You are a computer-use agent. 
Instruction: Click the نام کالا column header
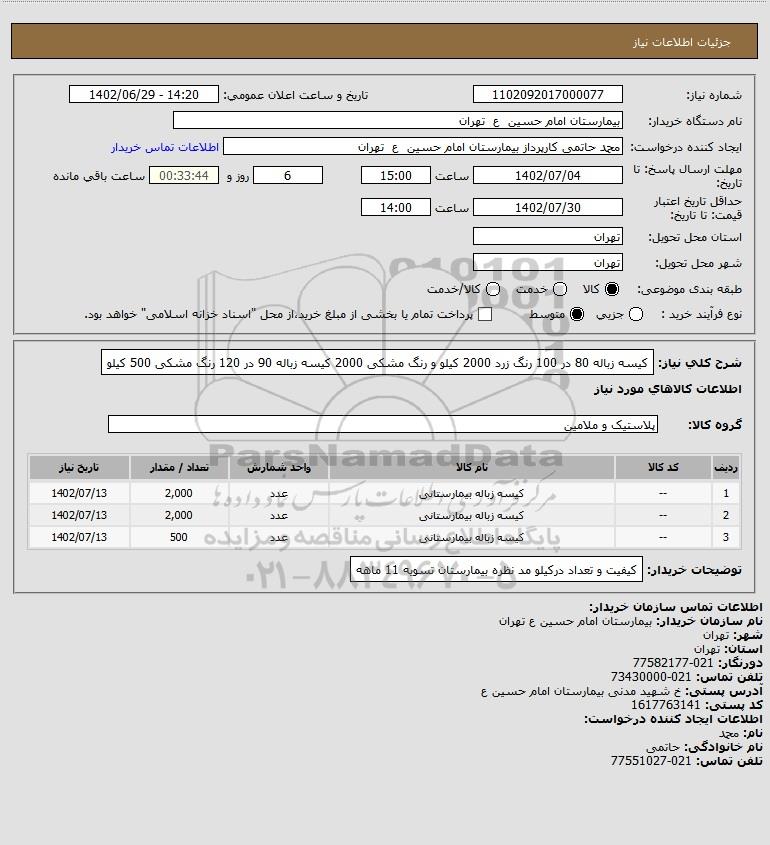point(471,467)
